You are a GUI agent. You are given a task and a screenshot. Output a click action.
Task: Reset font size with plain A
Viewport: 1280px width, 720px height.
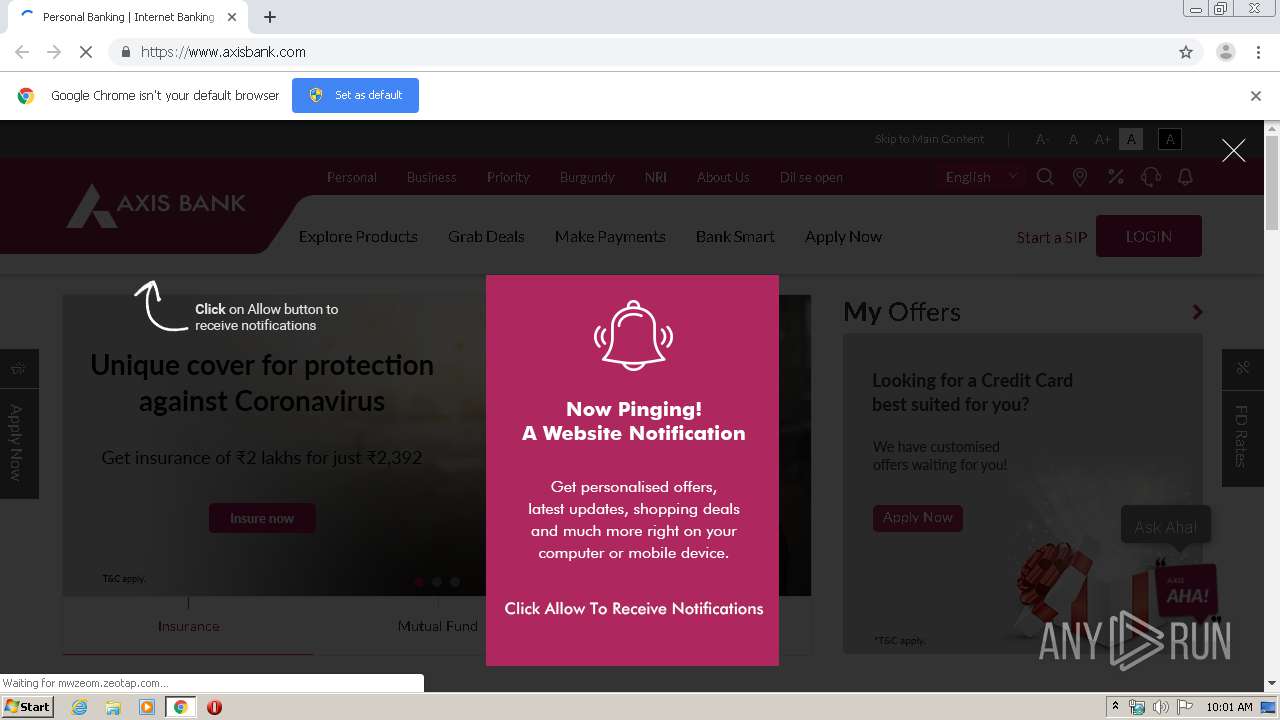(x=1073, y=139)
